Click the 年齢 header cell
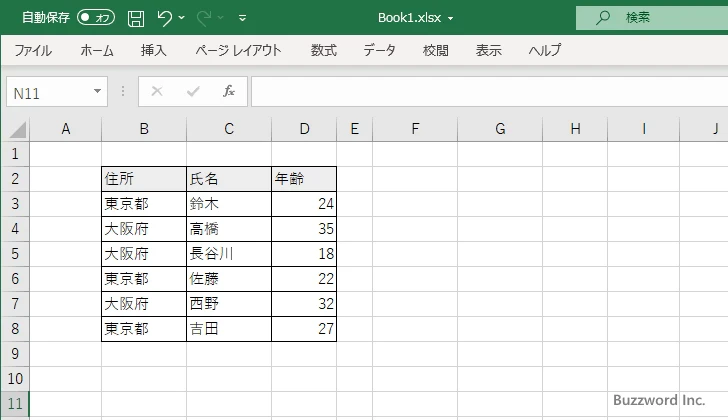 click(x=304, y=179)
